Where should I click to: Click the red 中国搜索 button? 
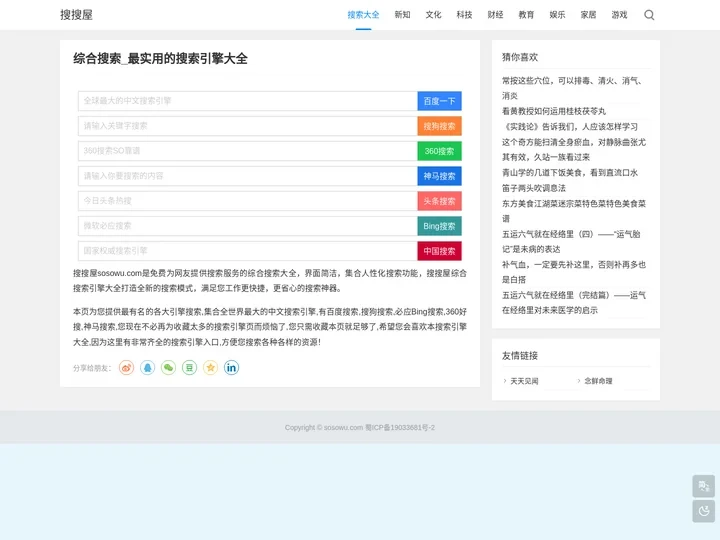439,251
